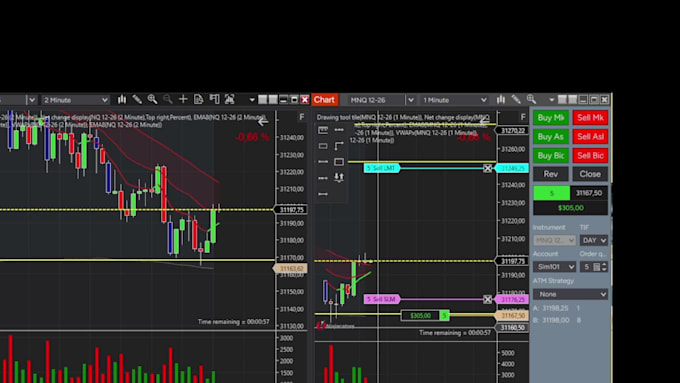680x383 pixels.
Task: Click the Buy Mkt button
Action: click(551, 118)
